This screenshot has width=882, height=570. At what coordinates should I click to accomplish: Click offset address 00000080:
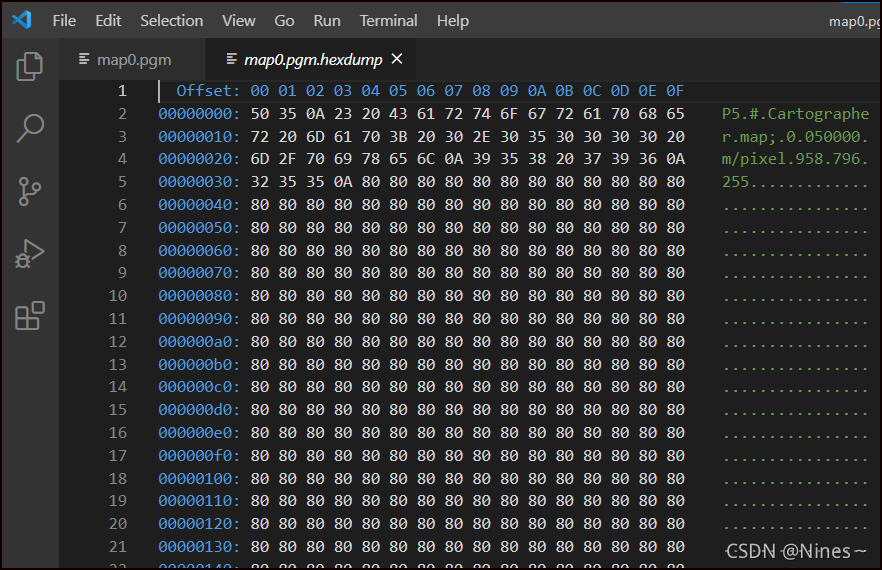click(x=199, y=295)
